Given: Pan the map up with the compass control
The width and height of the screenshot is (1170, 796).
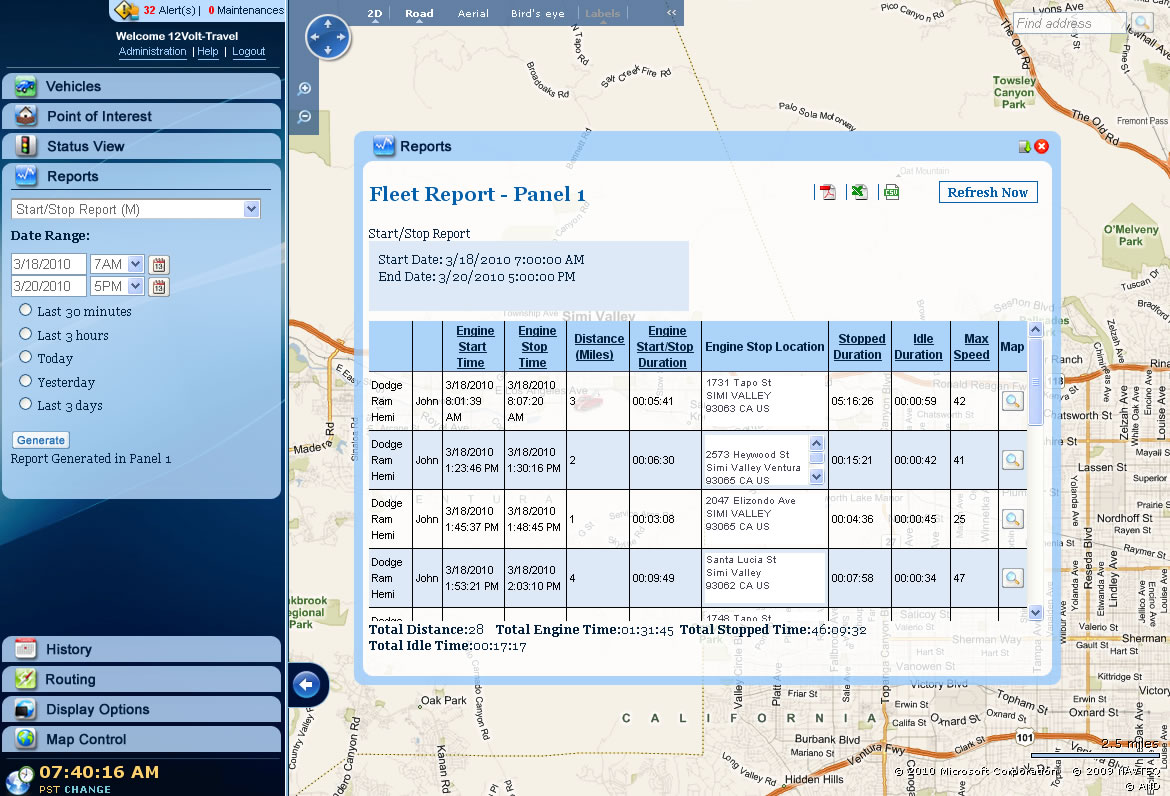Looking at the screenshot, I should coord(328,24).
